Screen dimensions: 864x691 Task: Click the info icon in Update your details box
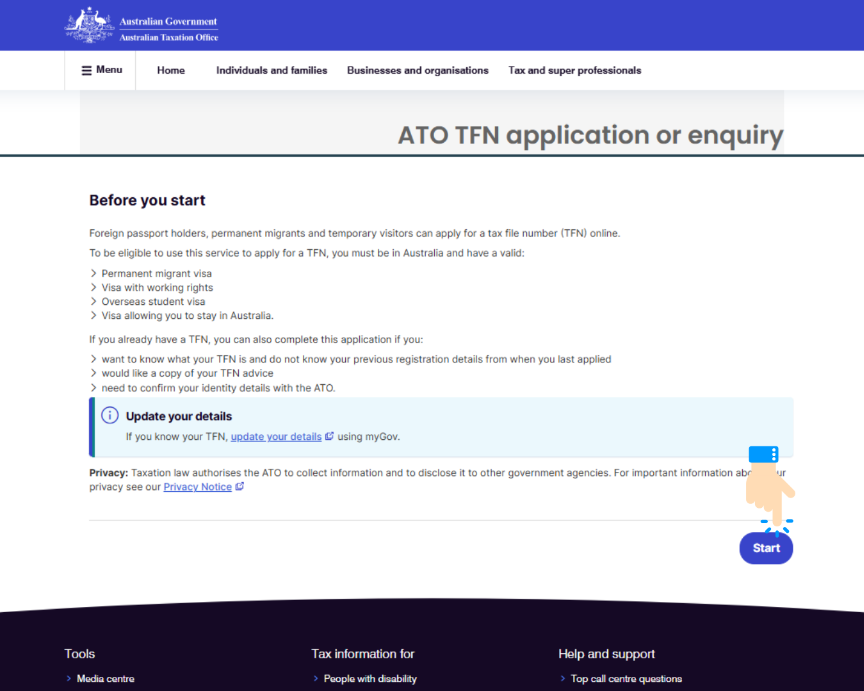110,416
